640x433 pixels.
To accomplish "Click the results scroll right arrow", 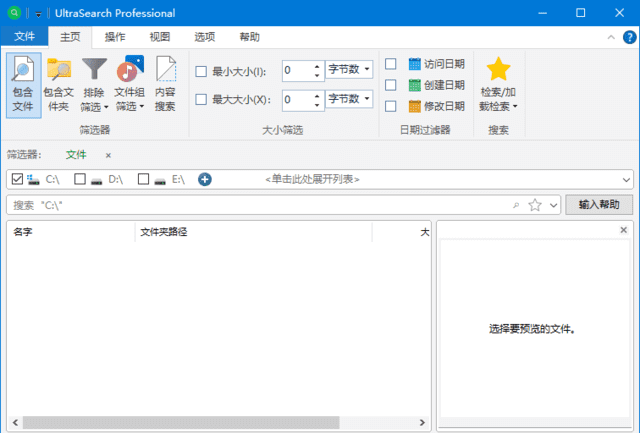I will pos(422,422).
